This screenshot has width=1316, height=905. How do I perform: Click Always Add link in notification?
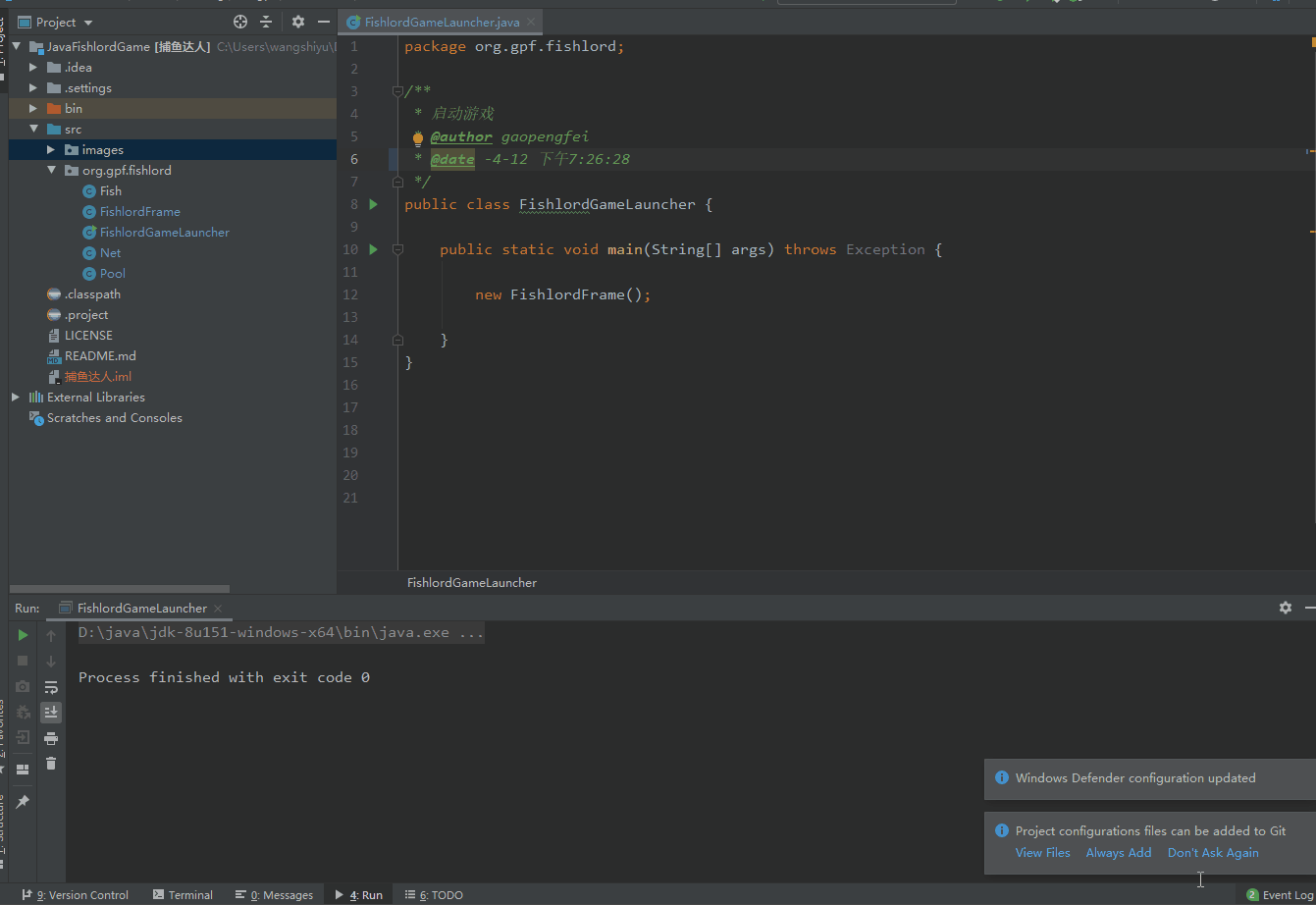1118,852
